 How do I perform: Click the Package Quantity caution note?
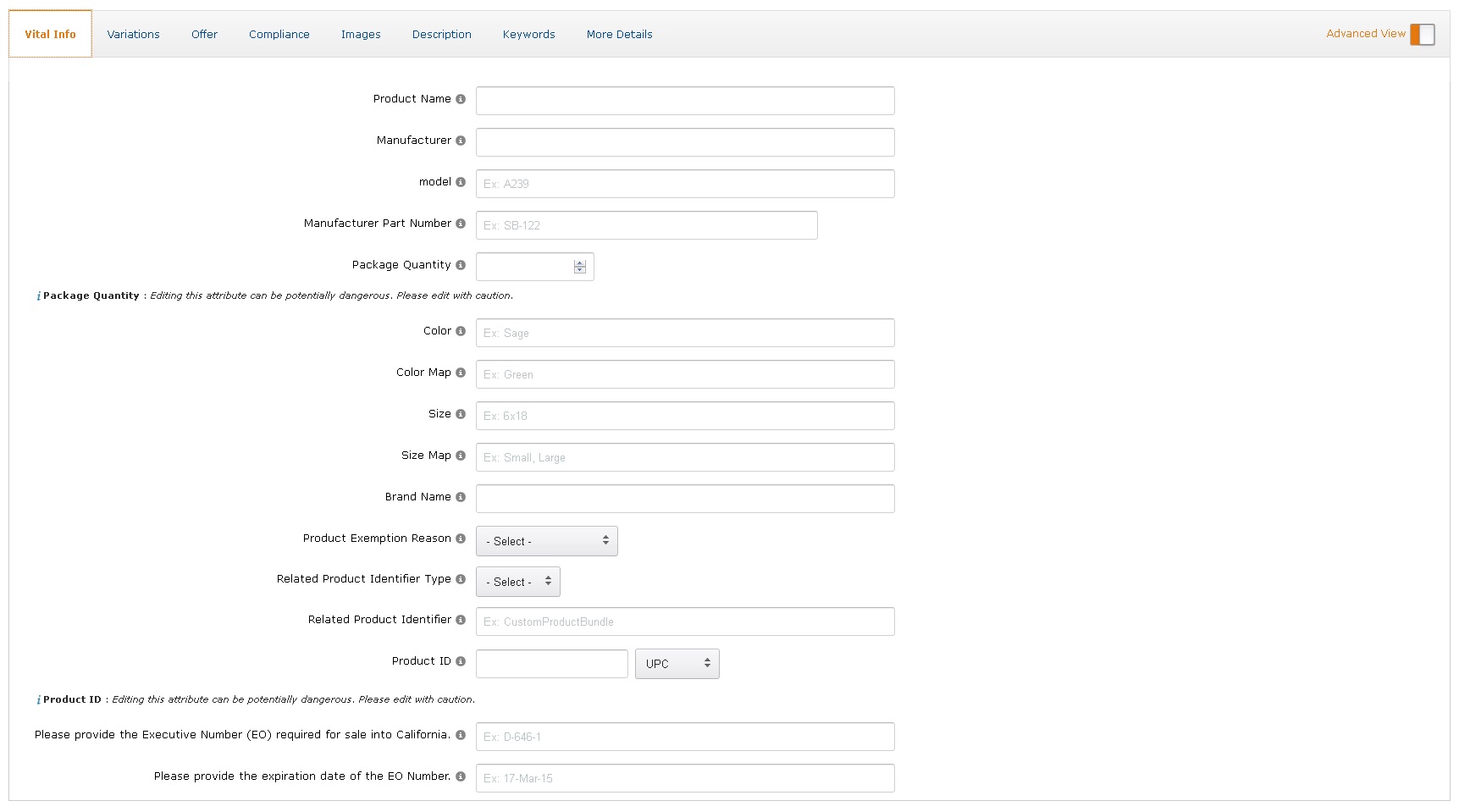(x=275, y=296)
